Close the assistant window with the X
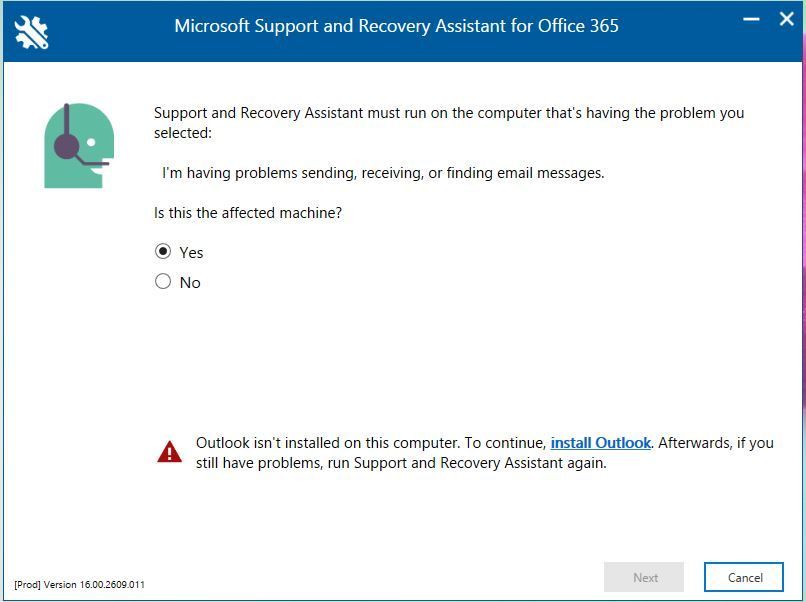The image size is (806, 602). click(x=786, y=19)
